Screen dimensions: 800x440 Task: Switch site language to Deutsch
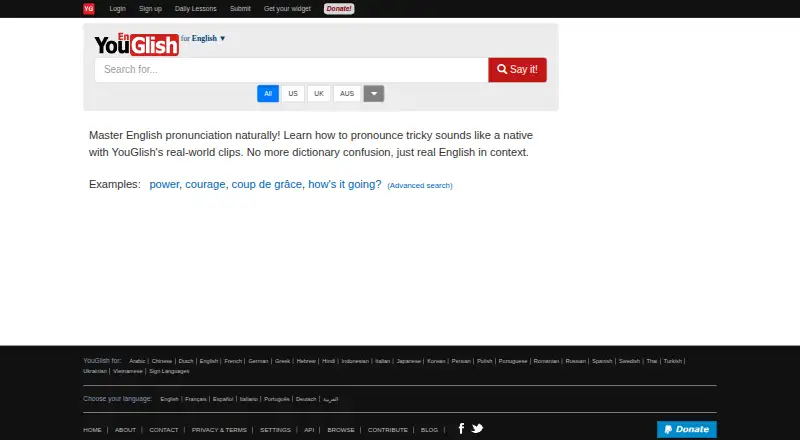[x=306, y=399]
